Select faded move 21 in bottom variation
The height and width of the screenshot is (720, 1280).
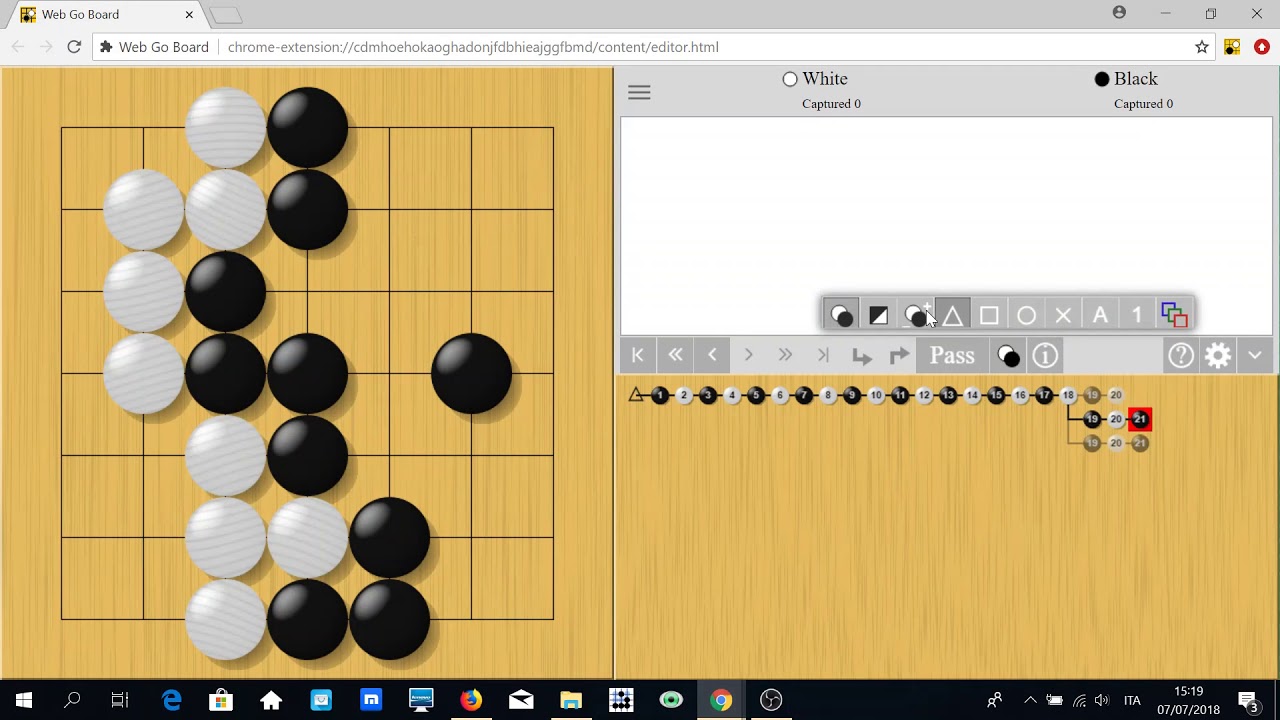click(x=1140, y=443)
